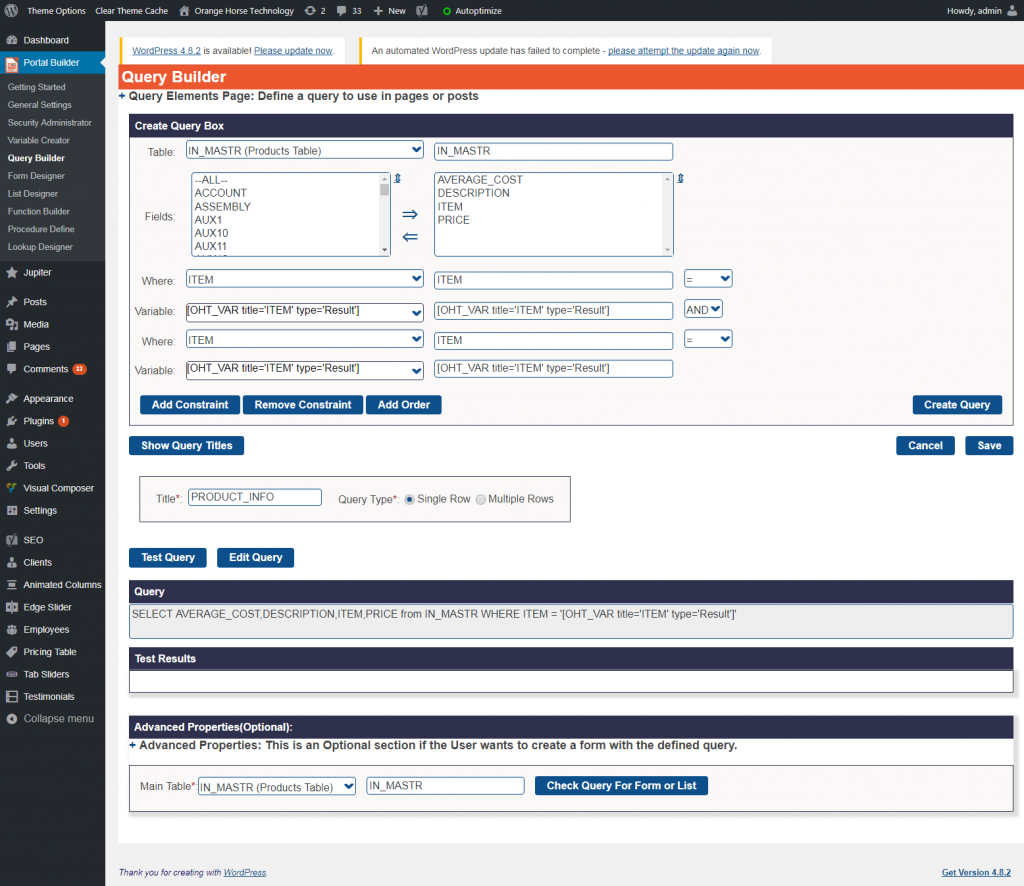Click the Query SQL text area
The height and width of the screenshot is (886, 1024).
point(571,621)
